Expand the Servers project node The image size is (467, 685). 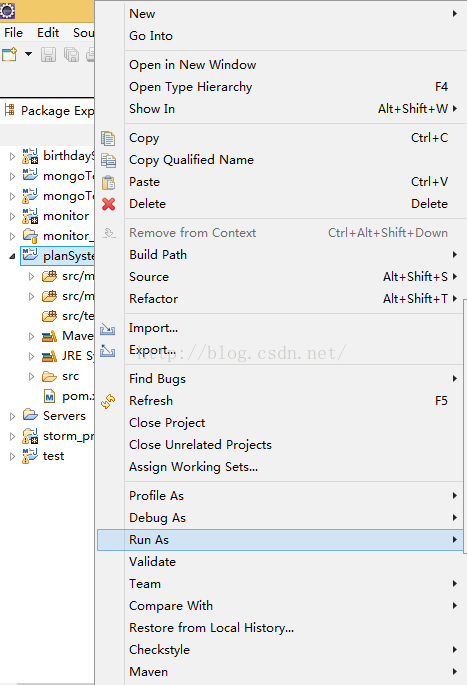click(x=12, y=416)
